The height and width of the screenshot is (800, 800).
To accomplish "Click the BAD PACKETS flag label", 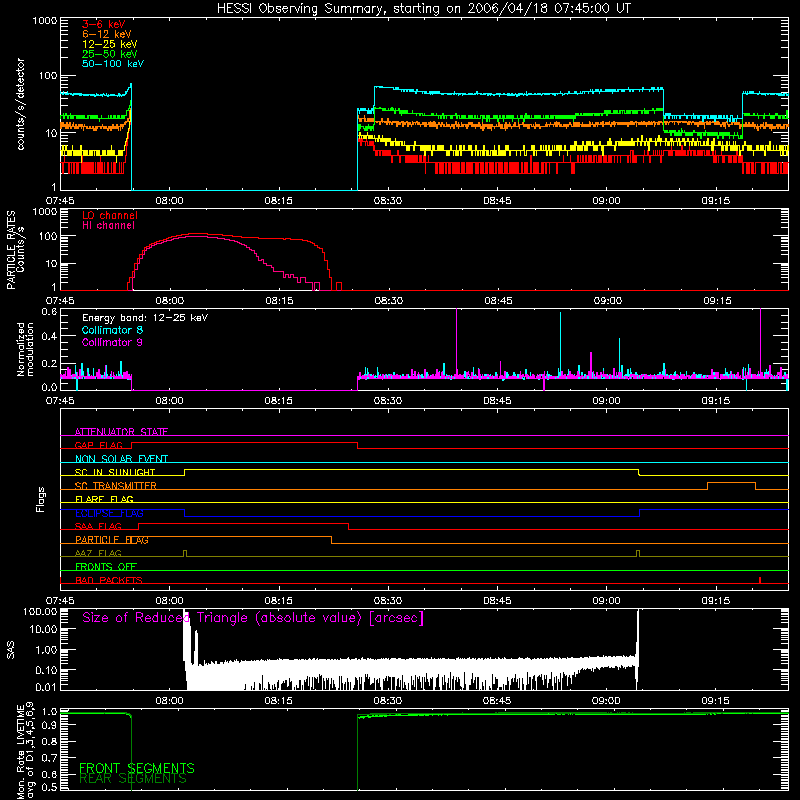I will pos(109,580).
